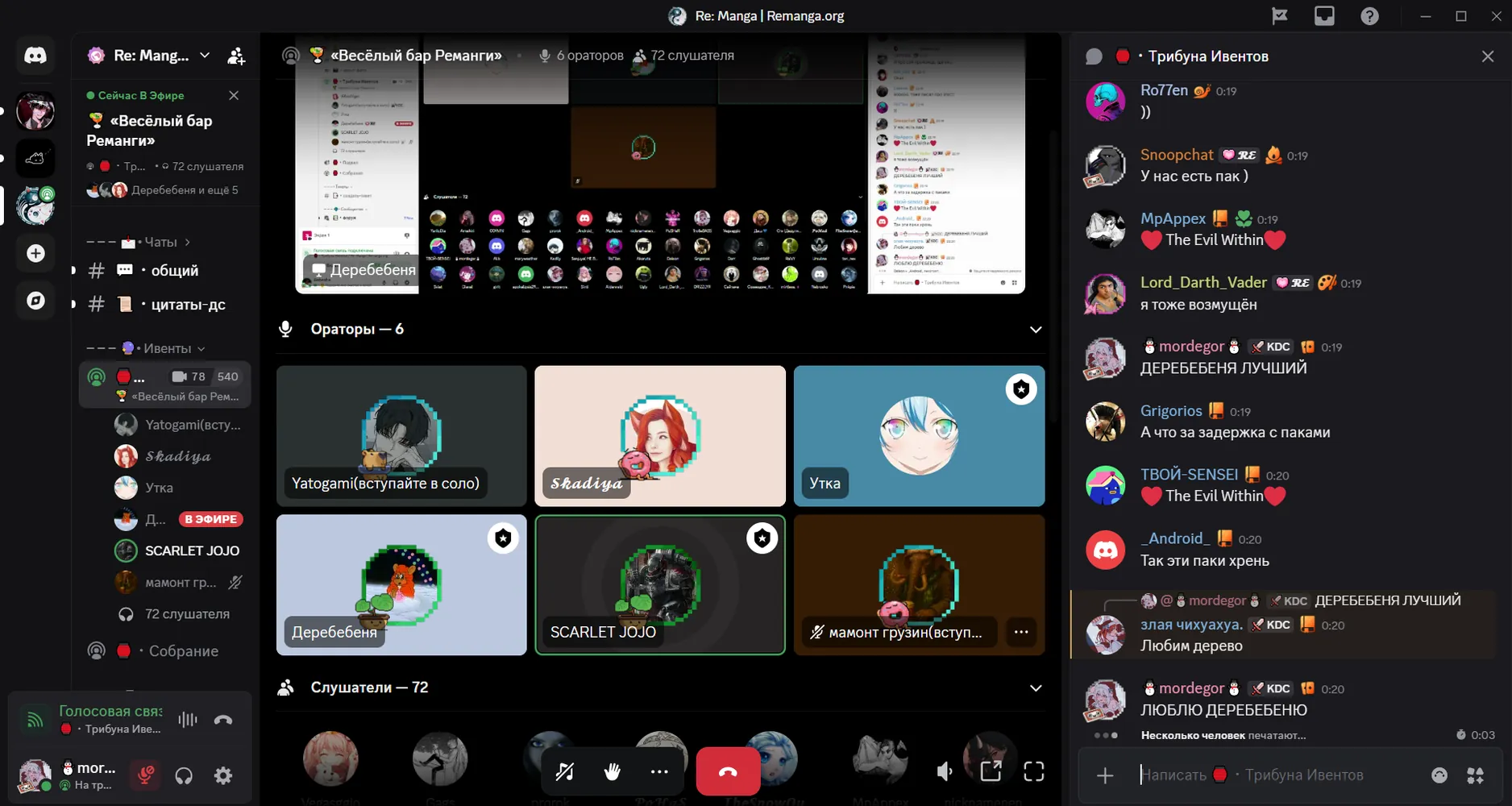Dismiss the live stage banner in sidebar
This screenshot has height=806, width=1512.
tap(234, 95)
